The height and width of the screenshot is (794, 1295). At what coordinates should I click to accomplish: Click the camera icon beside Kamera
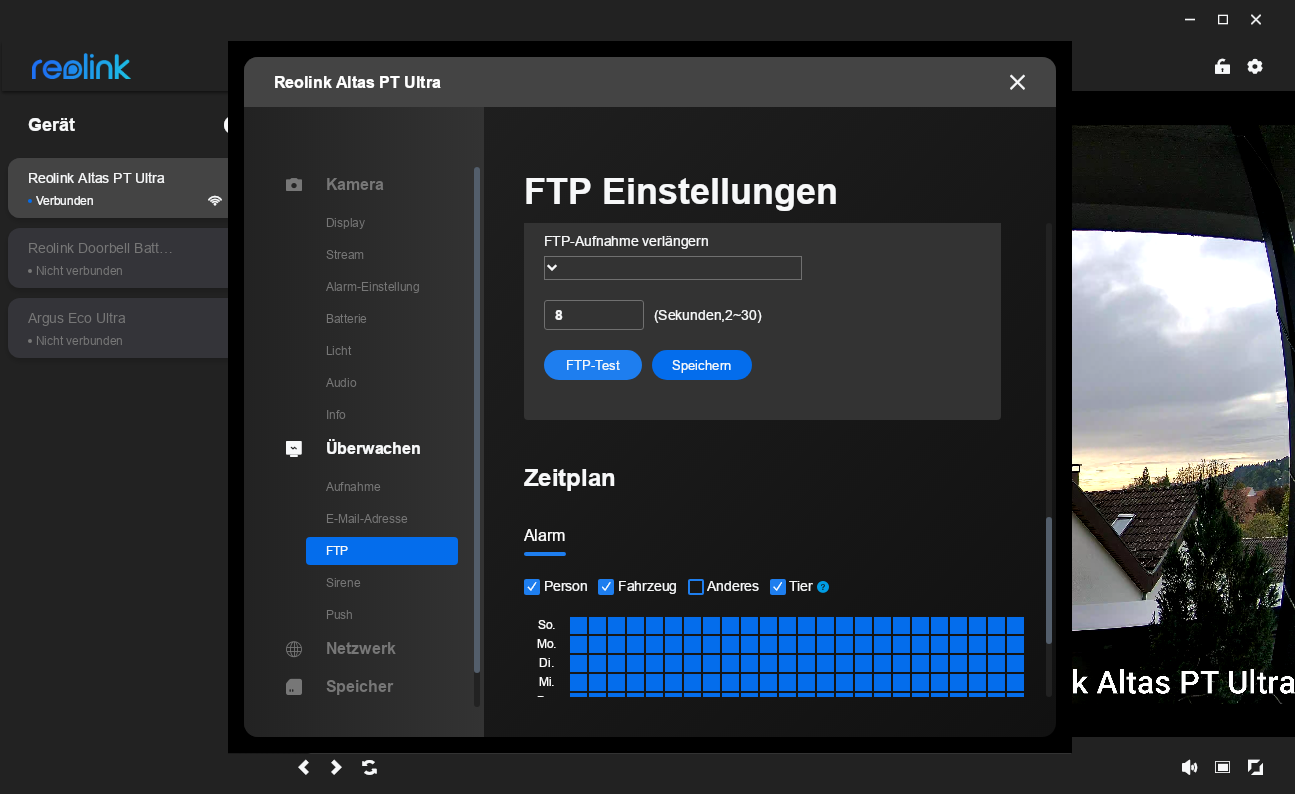(294, 185)
